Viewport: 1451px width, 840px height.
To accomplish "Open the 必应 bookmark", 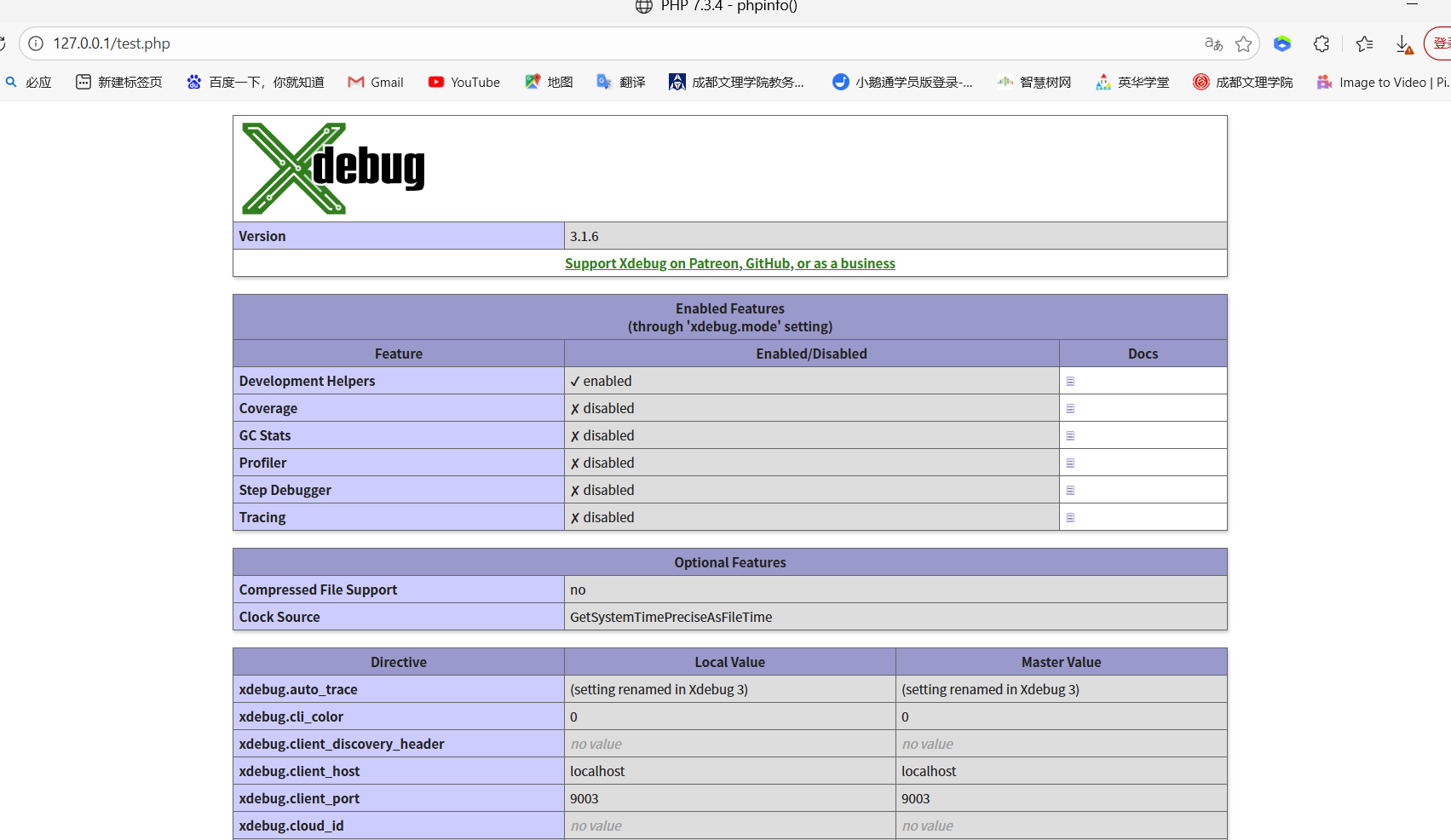I will click(x=29, y=82).
